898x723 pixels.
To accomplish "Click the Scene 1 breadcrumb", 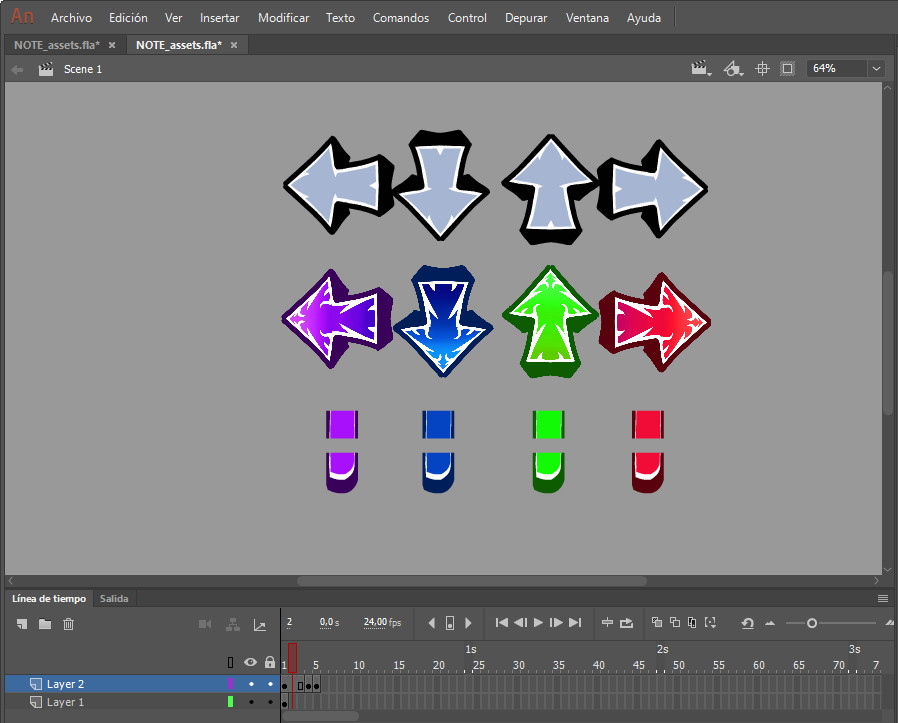I will point(83,69).
